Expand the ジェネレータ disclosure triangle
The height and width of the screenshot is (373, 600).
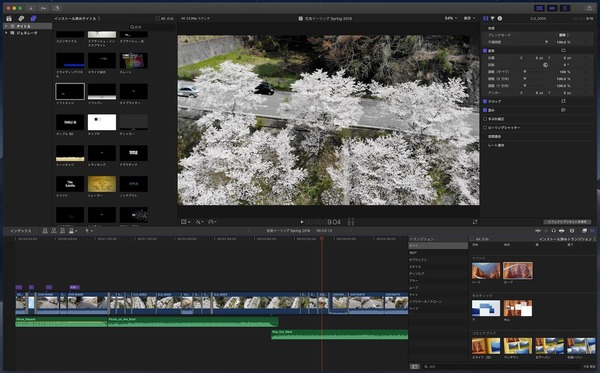6,33
